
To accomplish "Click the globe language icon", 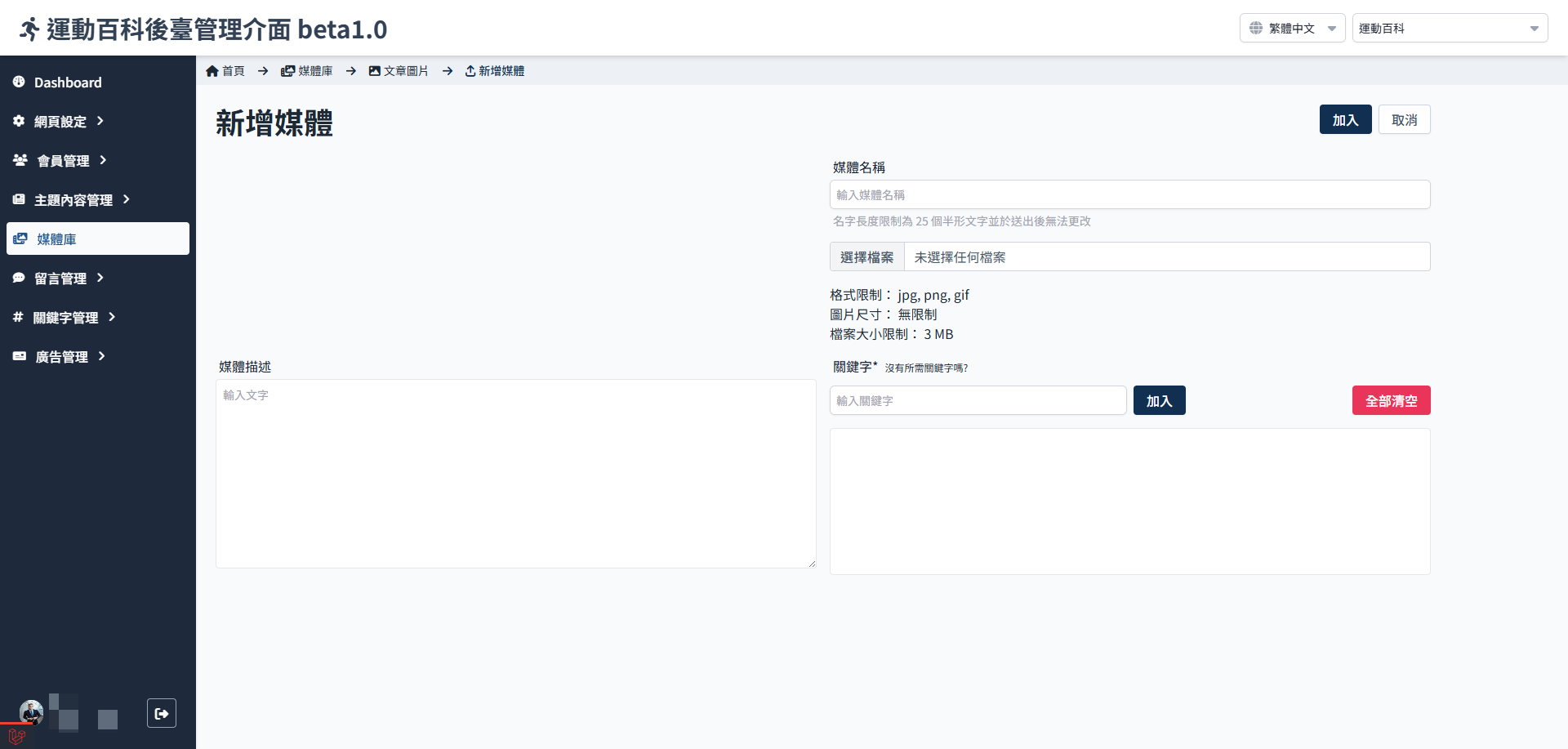I will pos(1256,28).
